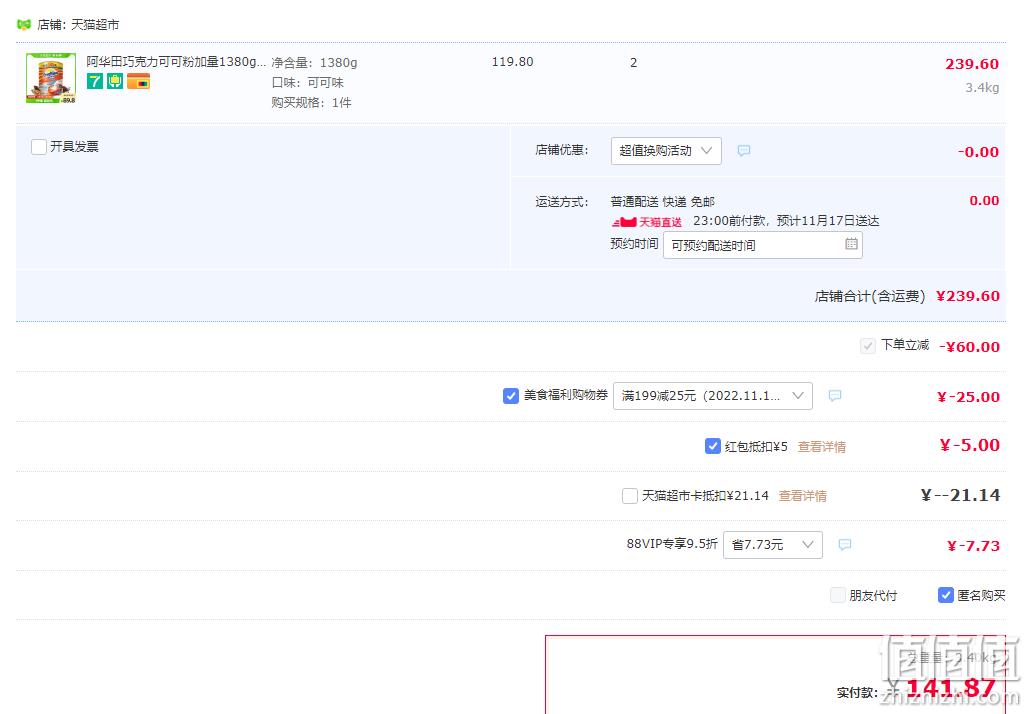Click the 88VIP专享9.5折 label
1029x714 pixels.
(x=672, y=544)
